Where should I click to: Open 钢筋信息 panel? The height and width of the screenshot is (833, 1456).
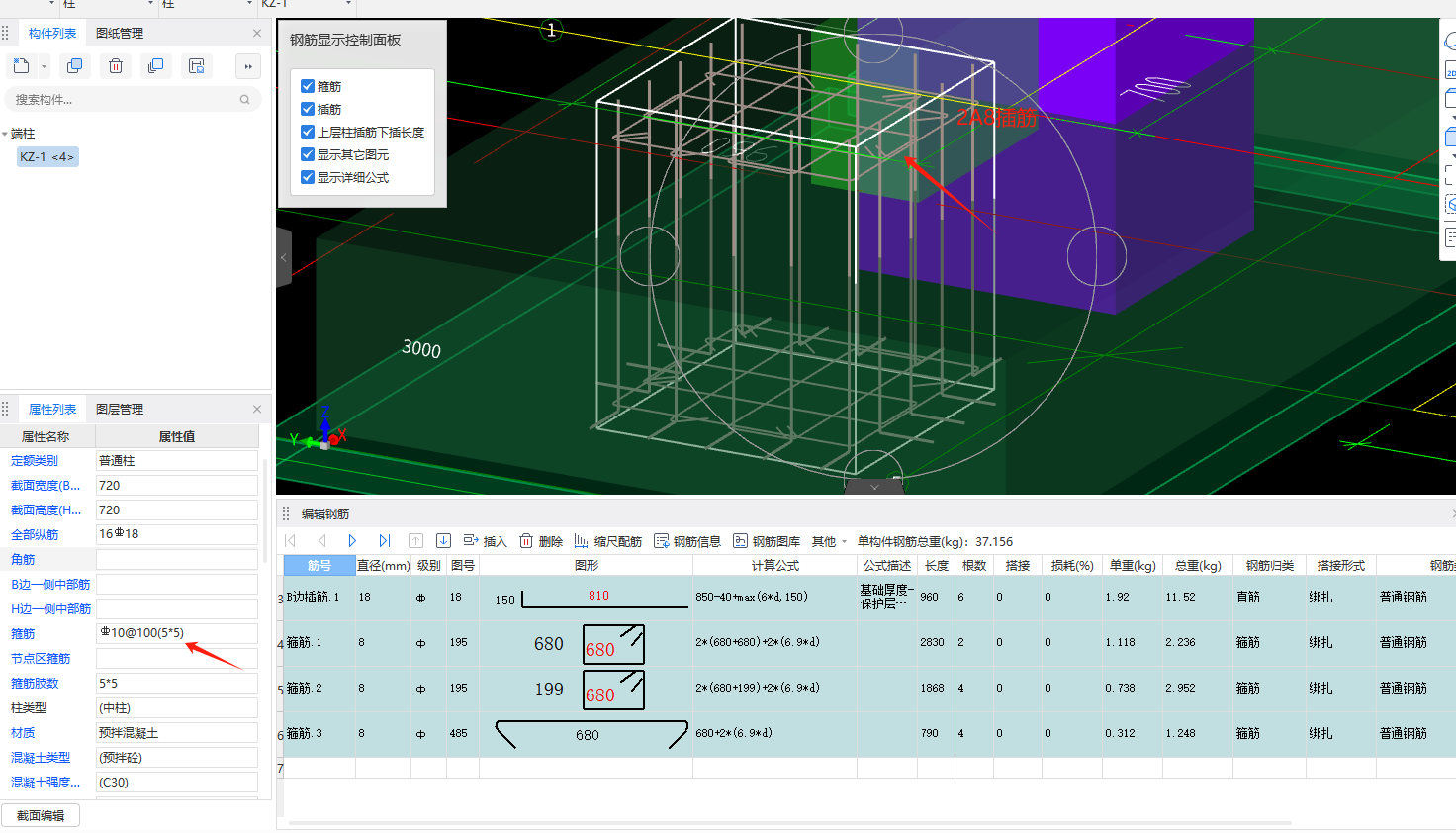pyautogui.click(x=687, y=541)
